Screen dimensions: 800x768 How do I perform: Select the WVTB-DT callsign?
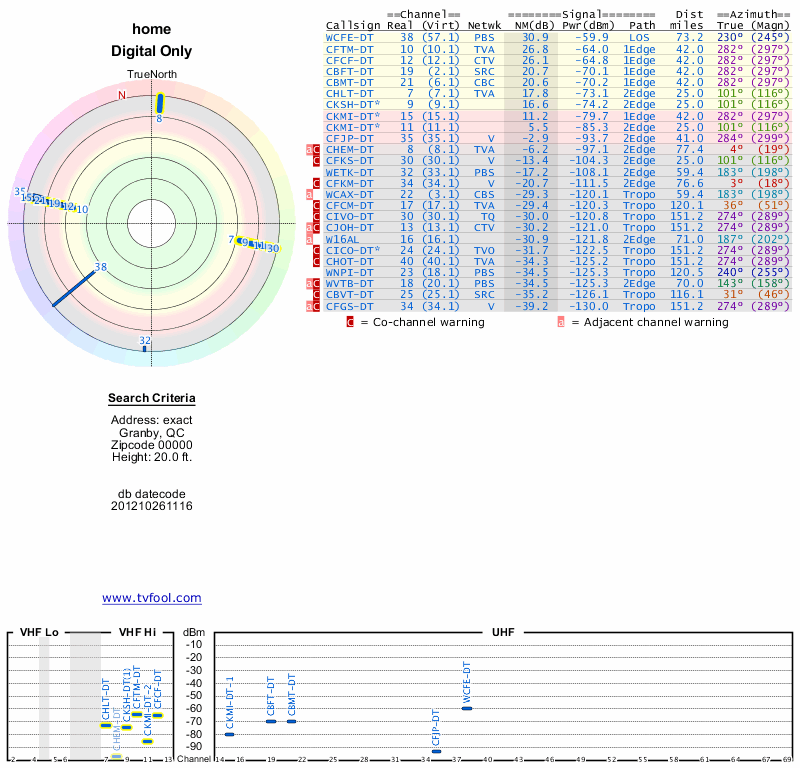pos(349,284)
